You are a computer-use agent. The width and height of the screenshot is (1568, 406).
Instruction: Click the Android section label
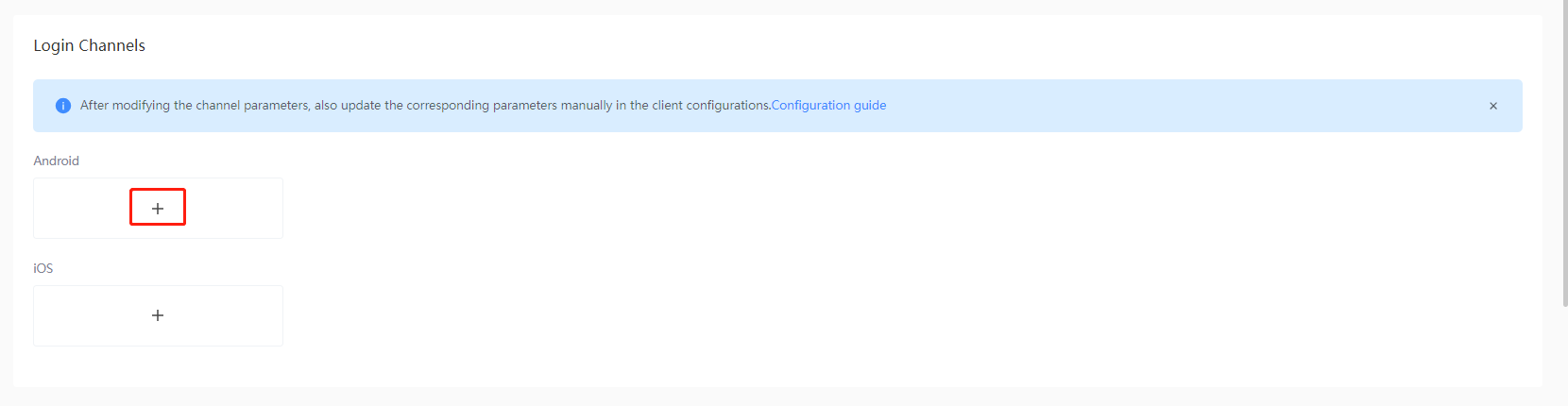point(57,161)
